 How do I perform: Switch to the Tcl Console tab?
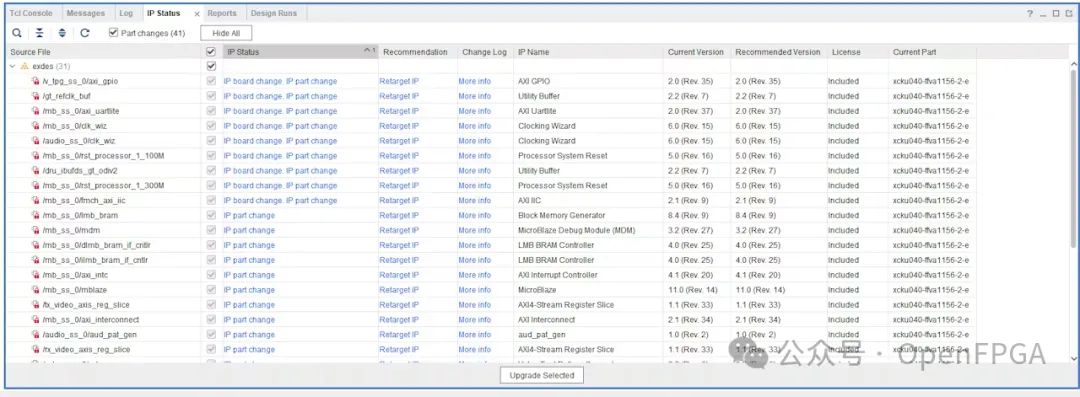(x=31, y=13)
